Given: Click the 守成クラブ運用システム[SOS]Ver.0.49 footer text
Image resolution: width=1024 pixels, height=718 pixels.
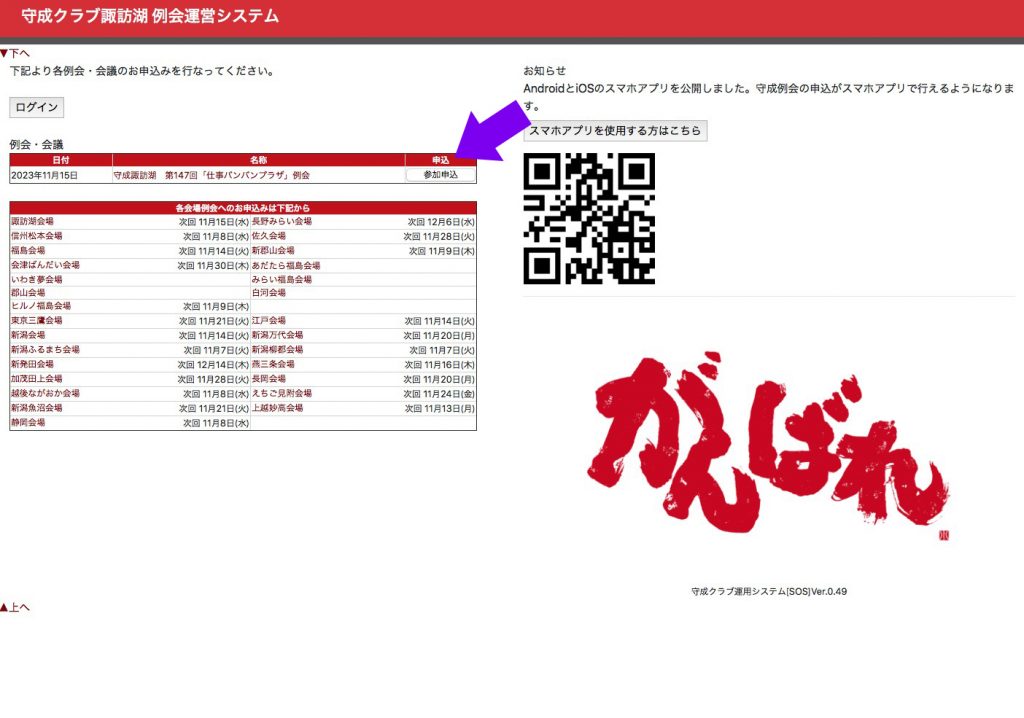Looking at the screenshot, I should pos(769,591).
